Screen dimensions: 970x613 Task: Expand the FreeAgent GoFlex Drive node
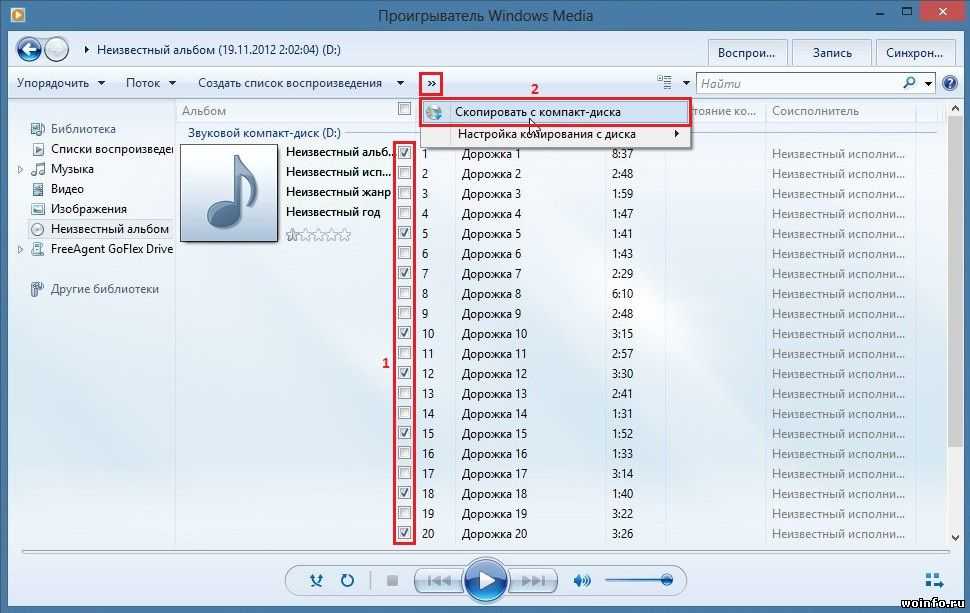click(x=20, y=249)
